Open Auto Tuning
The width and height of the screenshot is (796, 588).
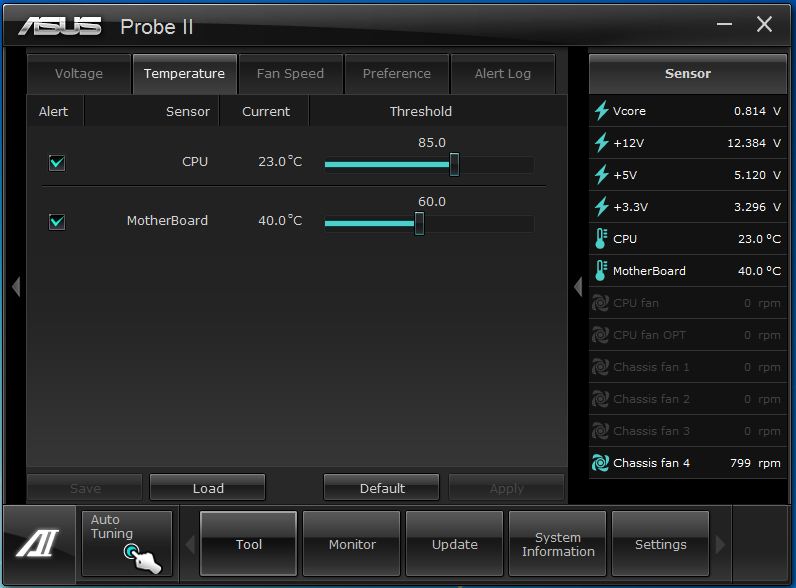coord(127,543)
